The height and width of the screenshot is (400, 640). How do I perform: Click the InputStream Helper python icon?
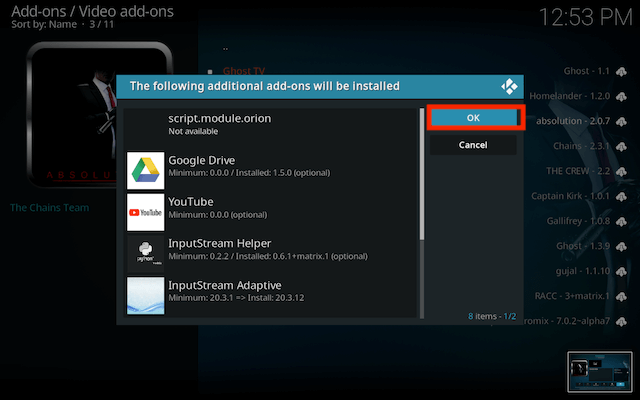(x=146, y=254)
